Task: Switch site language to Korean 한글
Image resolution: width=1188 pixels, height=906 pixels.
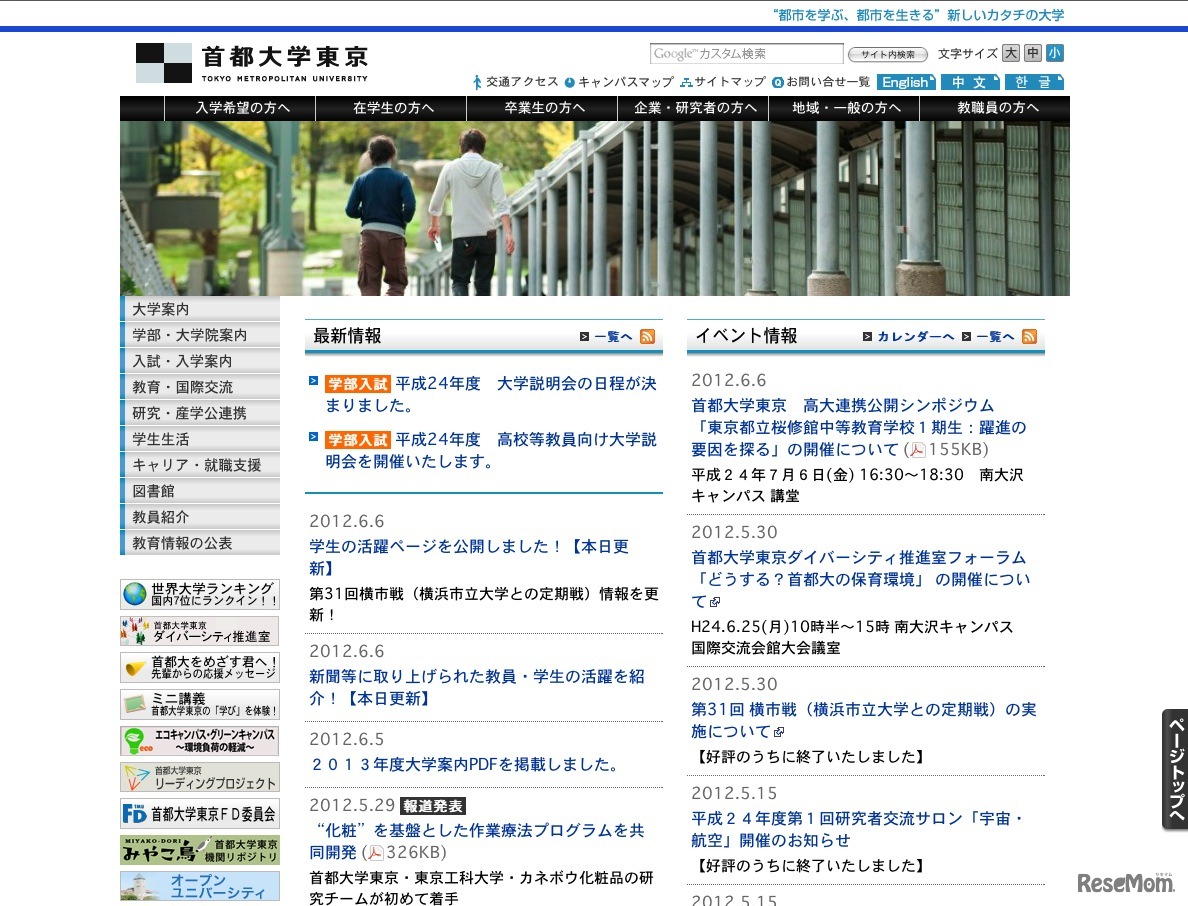Action: tap(1034, 82)
